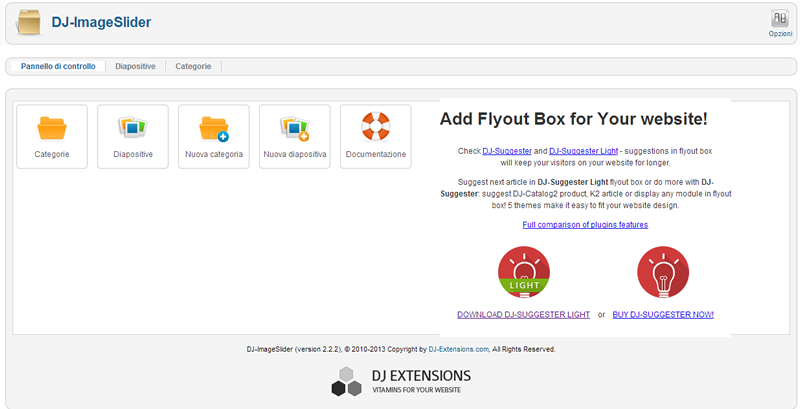Click the Opzioni label text
Image resolution: width=800 pixels, height=409 pixels.
[780, 34]
